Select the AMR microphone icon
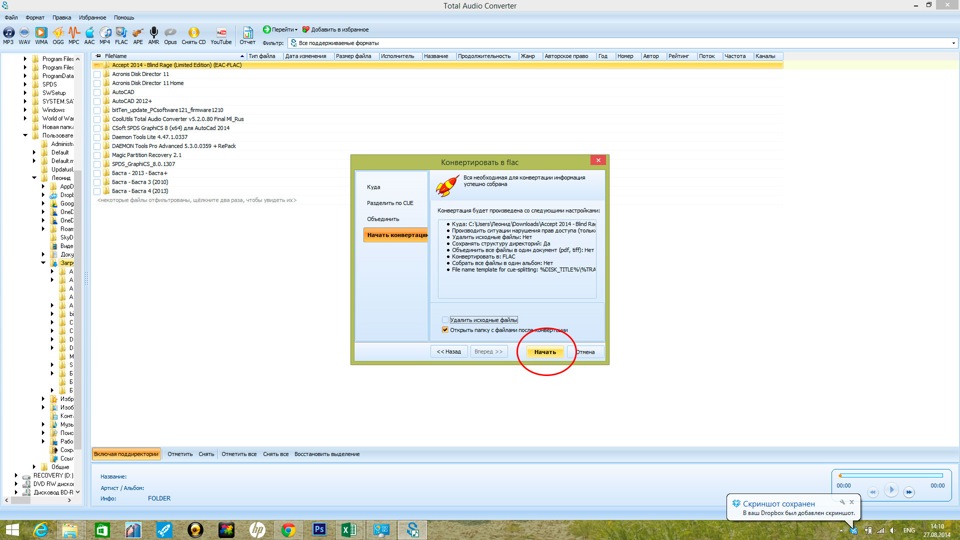This screenshot has width=960, height=540. point(154,36)
